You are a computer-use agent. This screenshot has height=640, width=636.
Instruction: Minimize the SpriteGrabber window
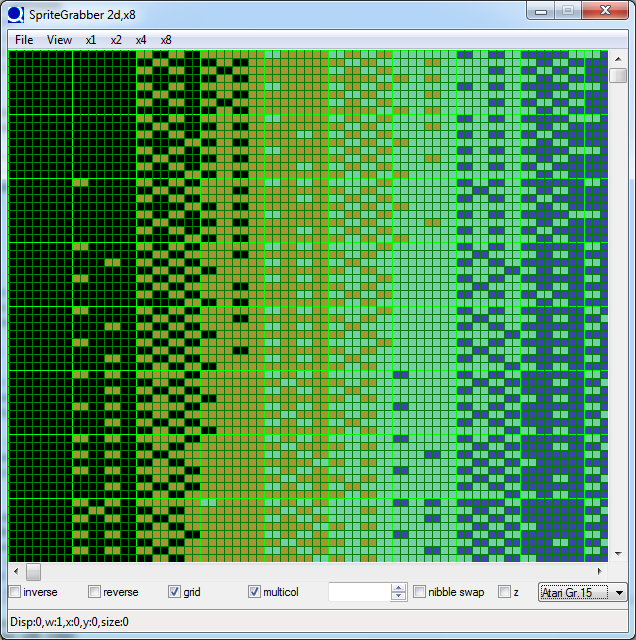click(541, 11)
